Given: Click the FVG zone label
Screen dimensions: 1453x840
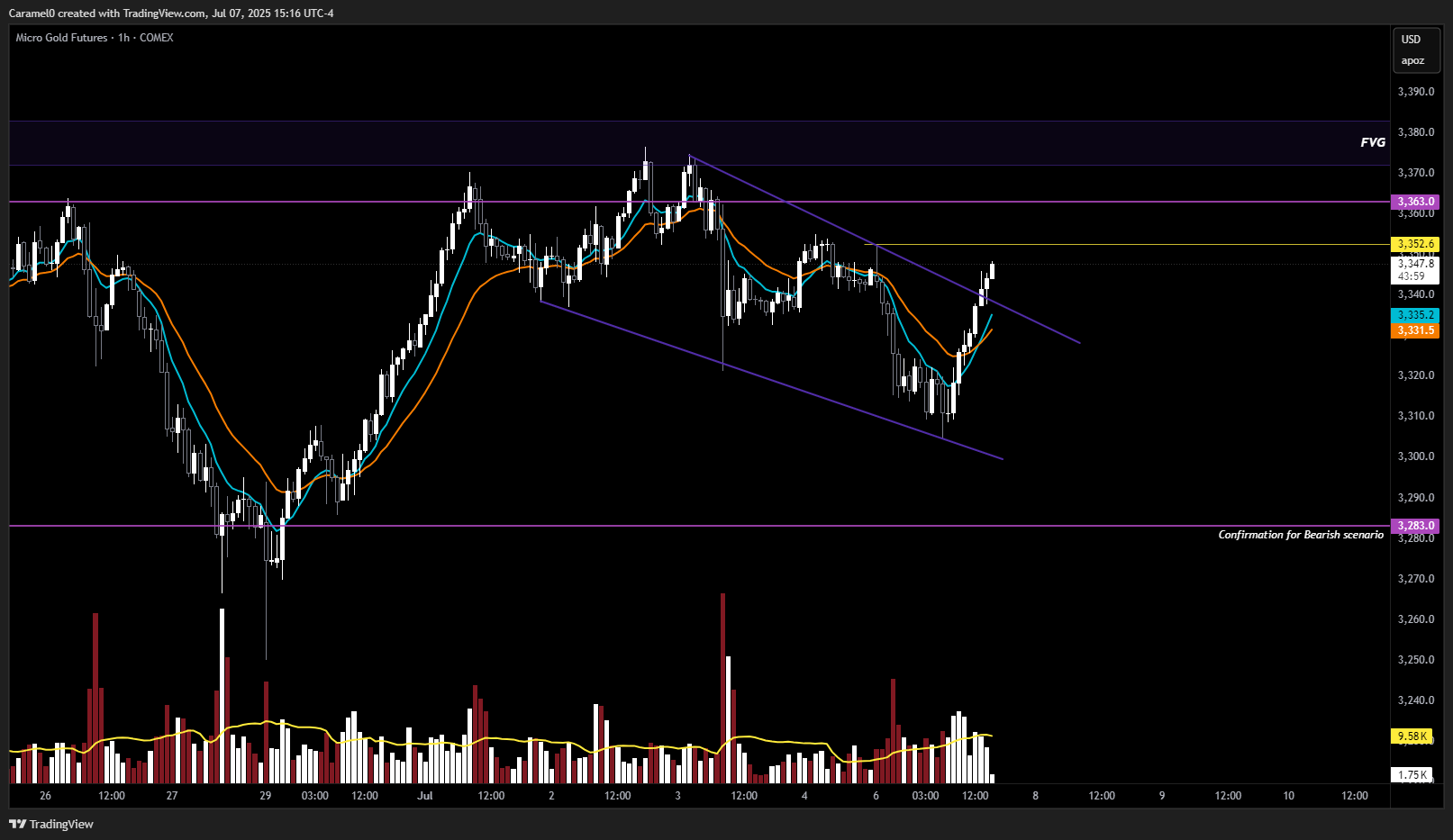Looking at the screenshot, I should pyautogui.click(x=1373, y=142).
